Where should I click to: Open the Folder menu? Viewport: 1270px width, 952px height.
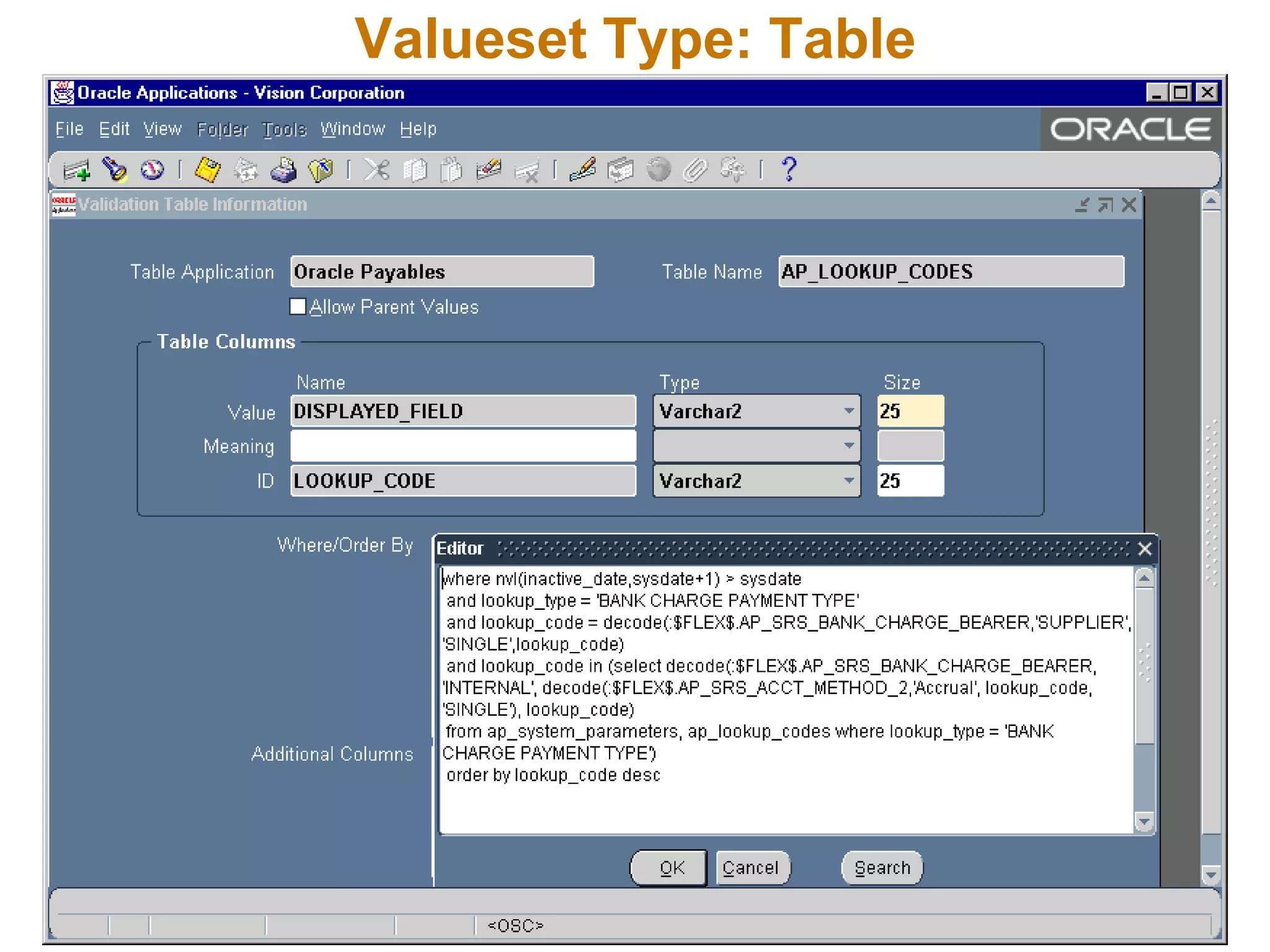click(223, 129)
